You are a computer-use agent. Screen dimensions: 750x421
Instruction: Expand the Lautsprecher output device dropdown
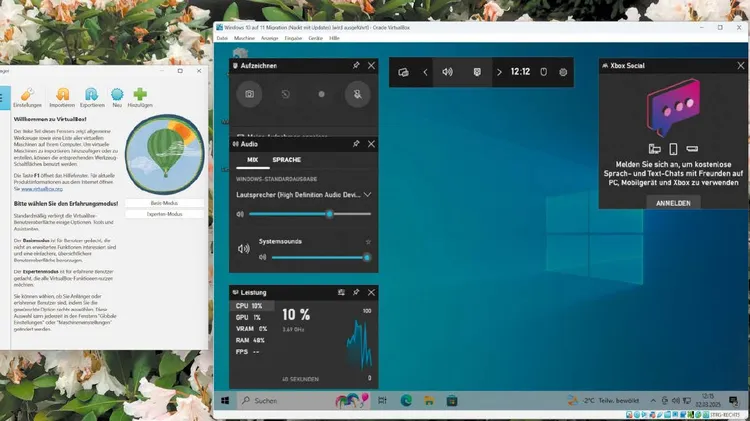[368, 194]
